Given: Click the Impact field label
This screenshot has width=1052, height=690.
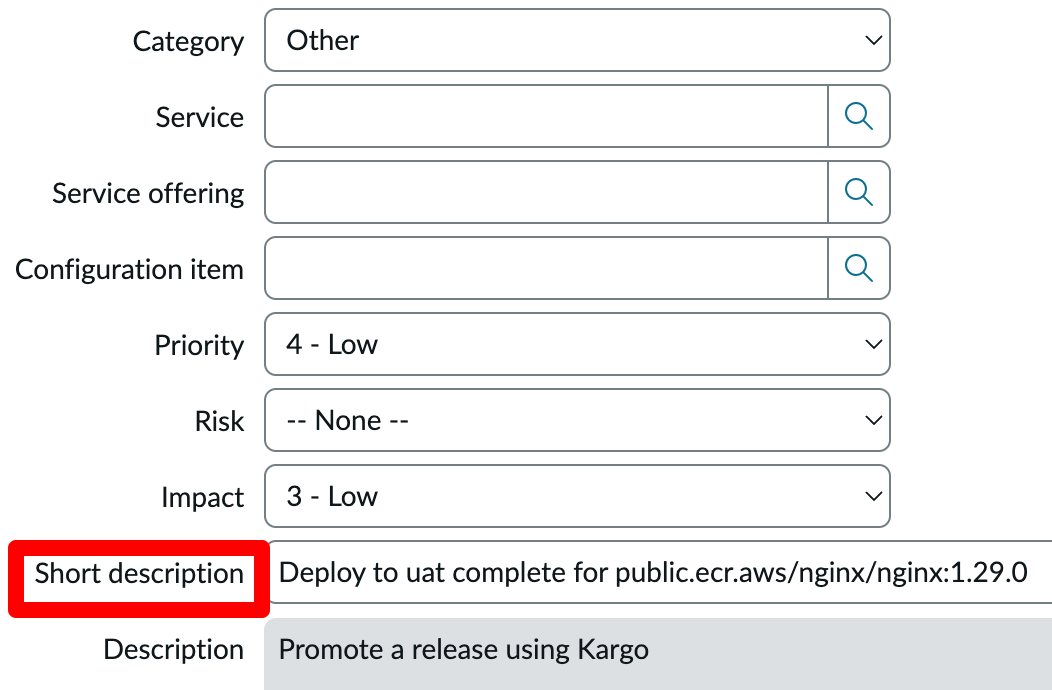Looking at the screenshot, I should tap(202, 498).
